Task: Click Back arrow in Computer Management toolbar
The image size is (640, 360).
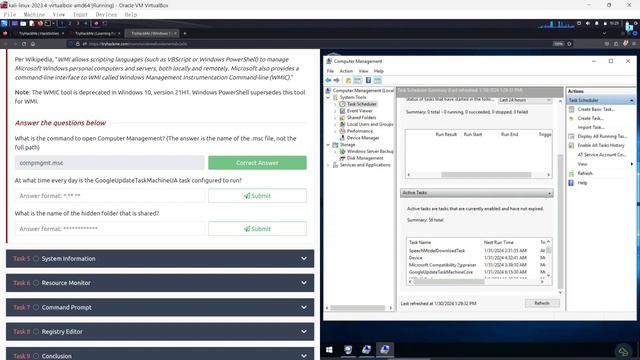Action: point(328,80)
